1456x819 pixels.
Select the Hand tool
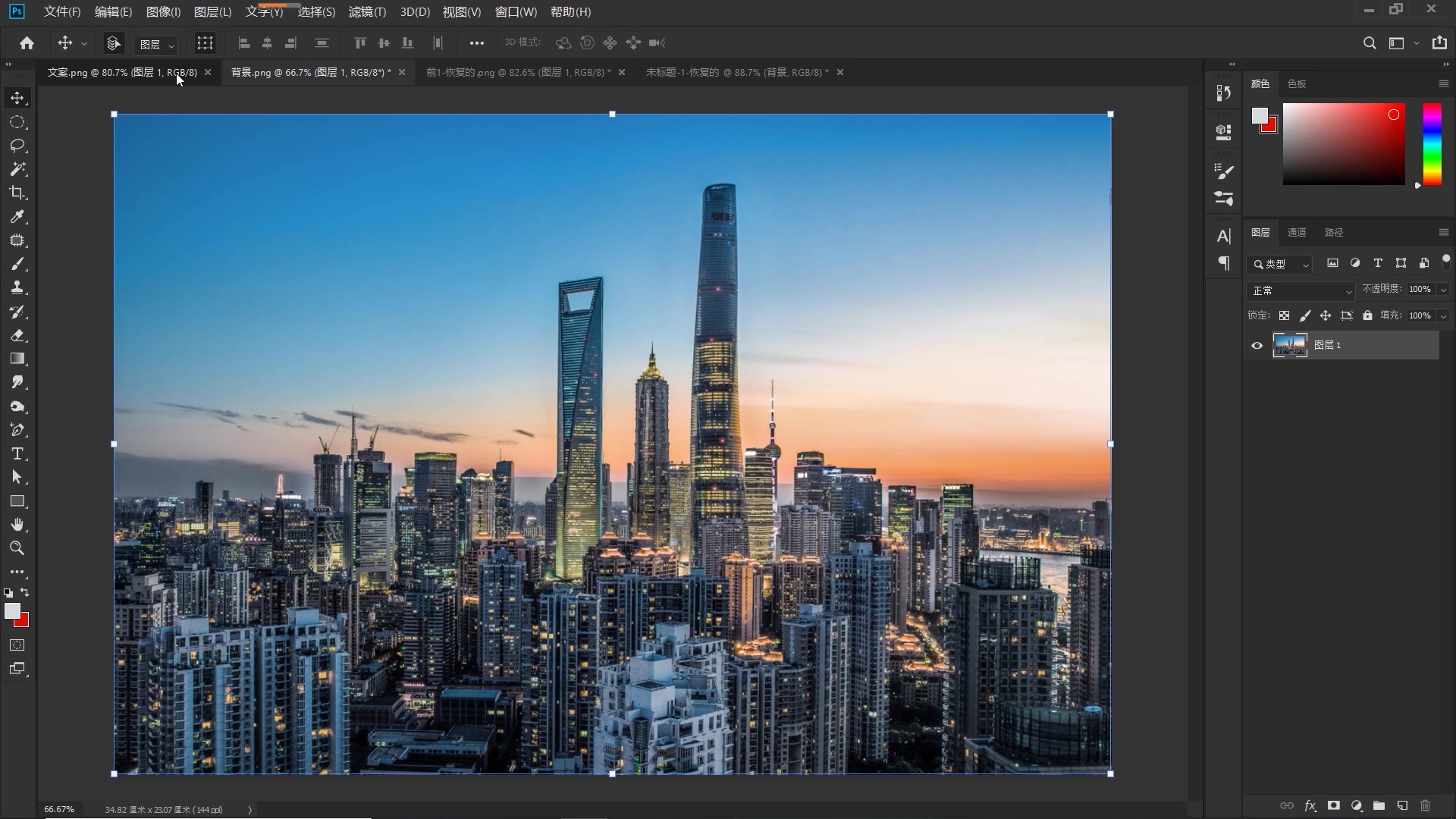[17, 524]
